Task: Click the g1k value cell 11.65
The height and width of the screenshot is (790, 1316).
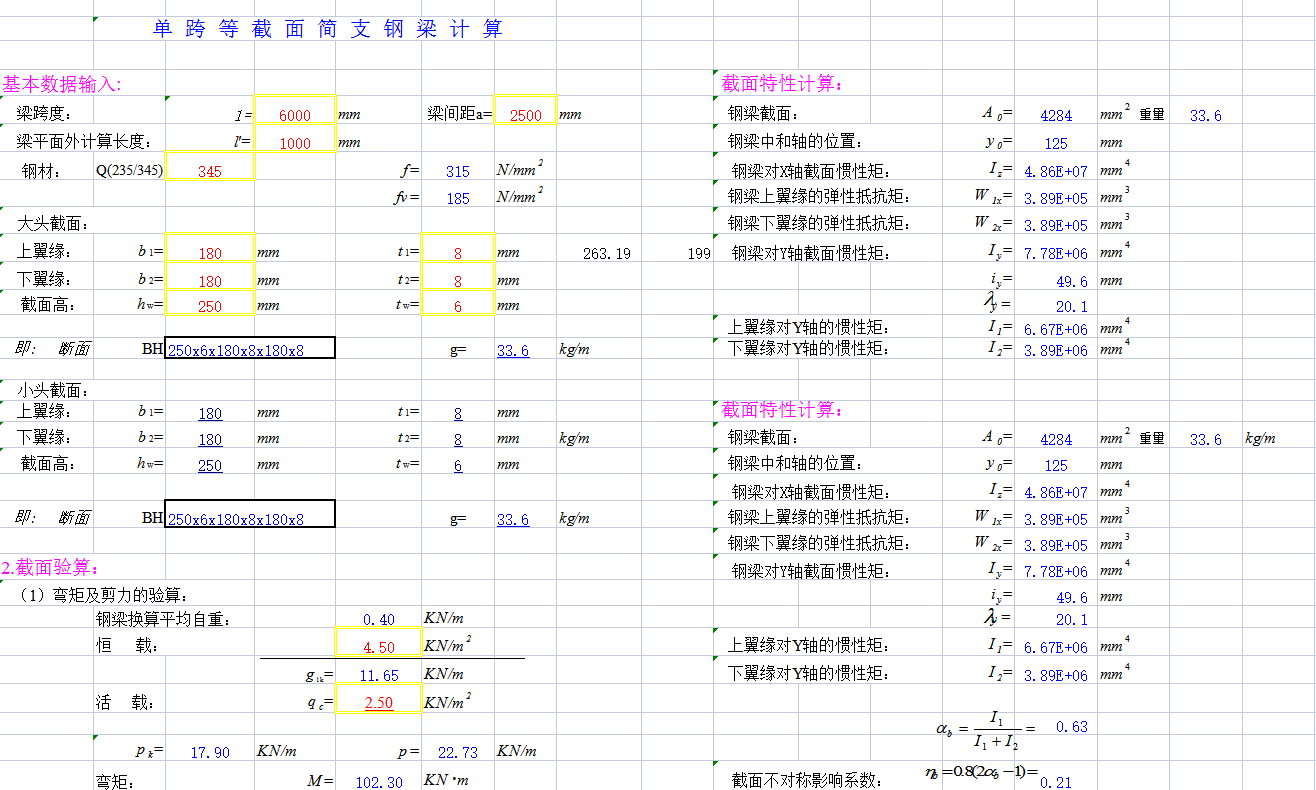Action: coord(378,675)
